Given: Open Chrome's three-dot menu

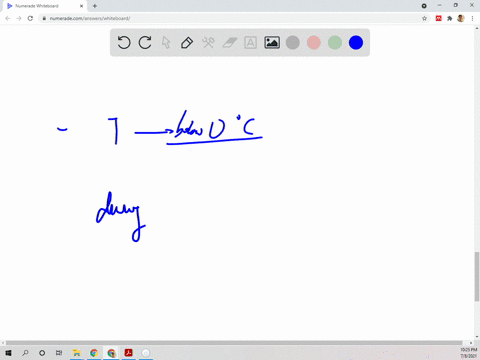Looking at the screenshot, I should click(472, 18).
